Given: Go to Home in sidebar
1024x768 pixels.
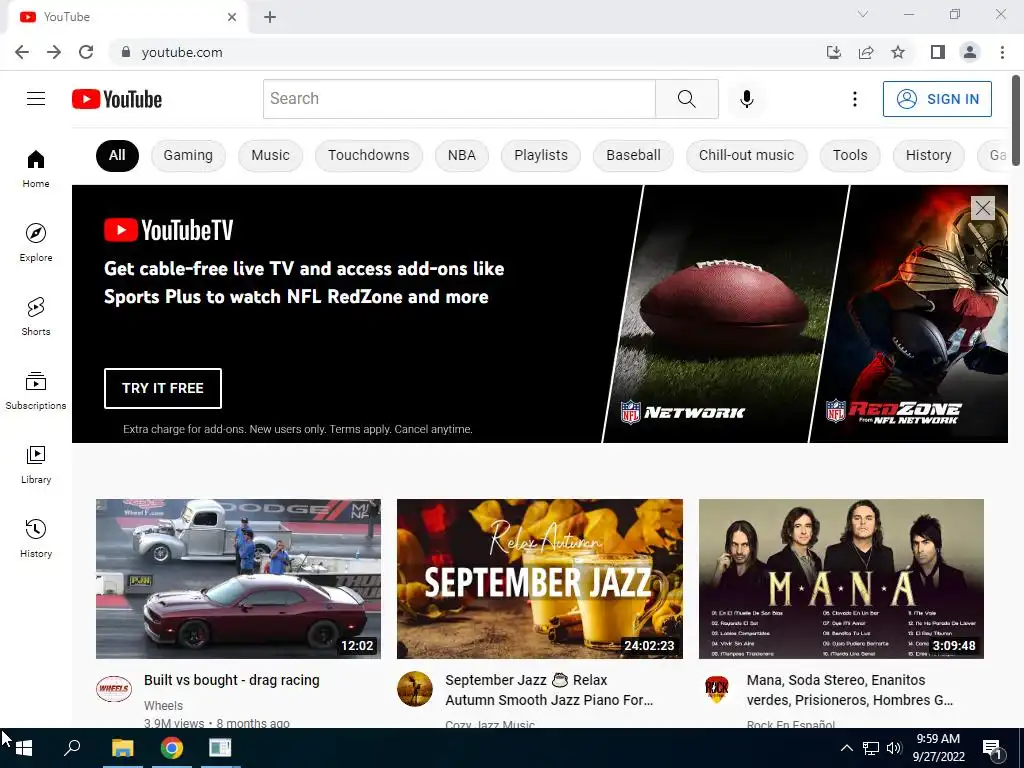Looking at the screenshot, I should pyautogui.click(x=36, y=168).
